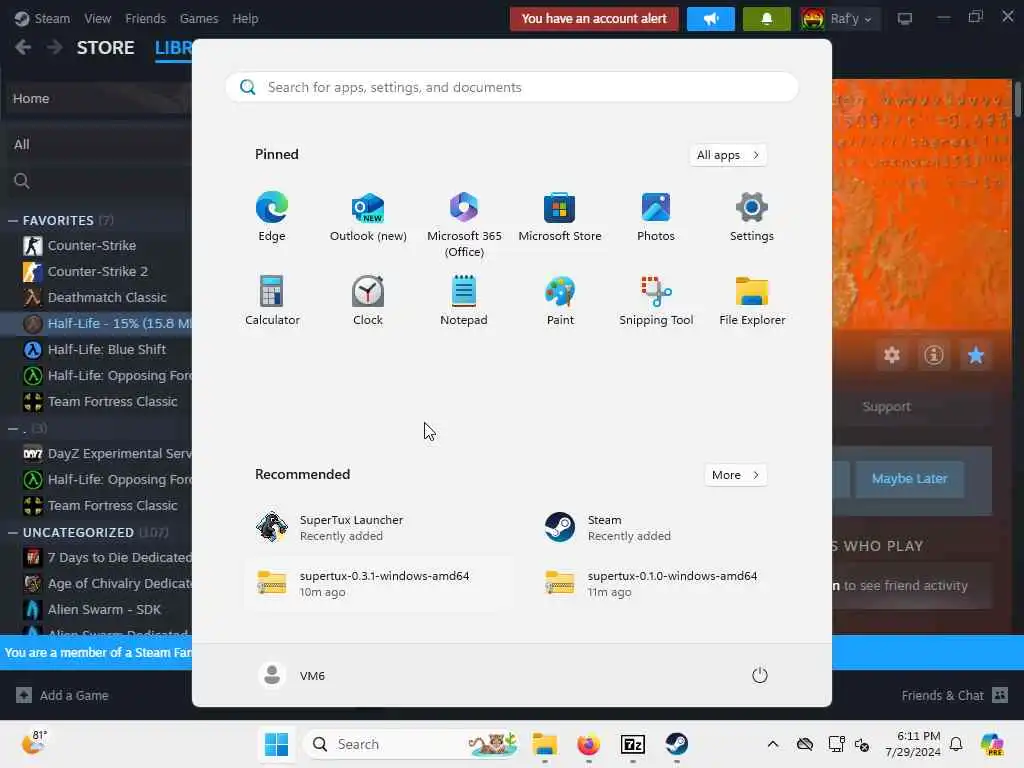1024x768 pixels.
Task: Open taskbar clock showing 6:11 PM
Action: point(913,744)
